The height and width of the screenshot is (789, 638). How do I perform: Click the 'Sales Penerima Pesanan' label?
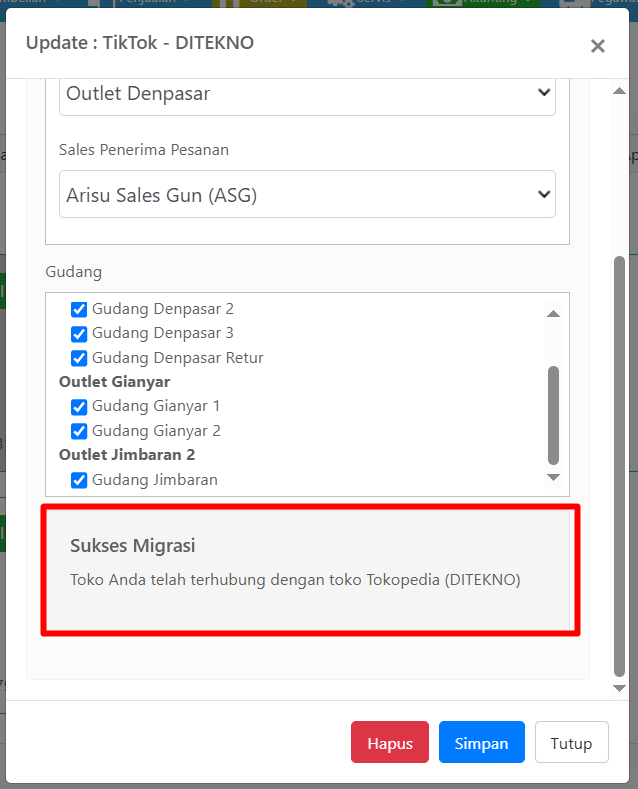tap(144, 150)
